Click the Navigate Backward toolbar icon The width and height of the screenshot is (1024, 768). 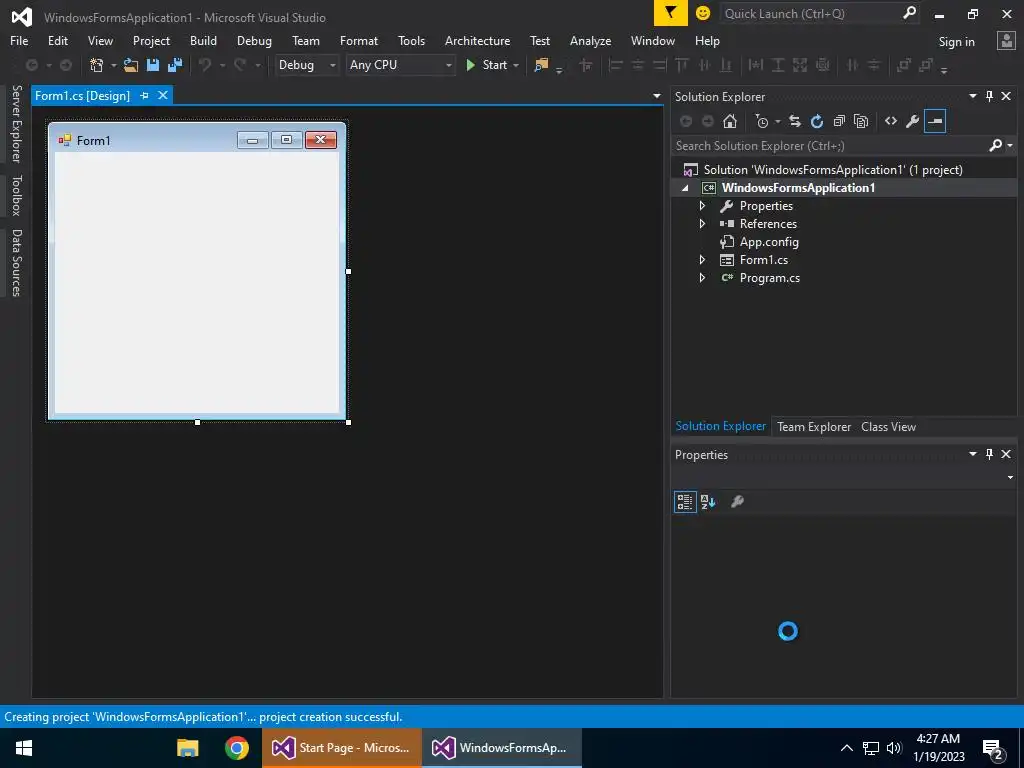(x=31, y=65)
